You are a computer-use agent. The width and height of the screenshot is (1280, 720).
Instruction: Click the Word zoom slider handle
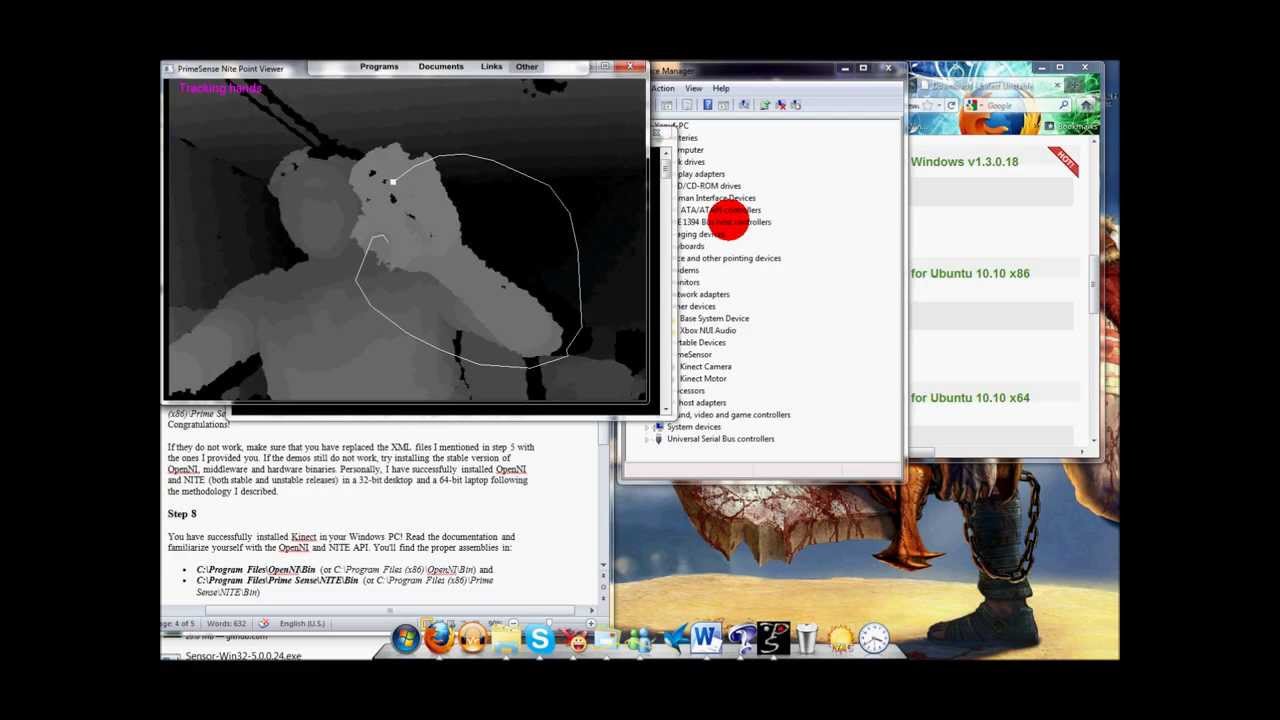tap(549, 621)
